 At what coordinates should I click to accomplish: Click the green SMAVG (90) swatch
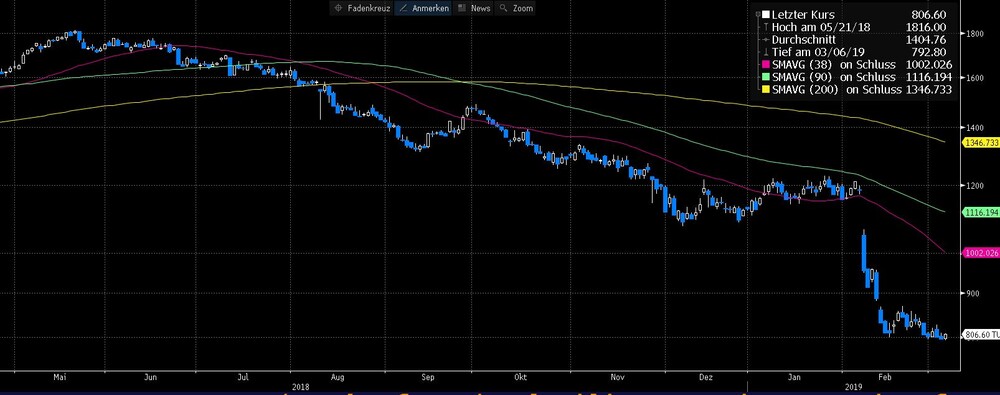(765, 77)
